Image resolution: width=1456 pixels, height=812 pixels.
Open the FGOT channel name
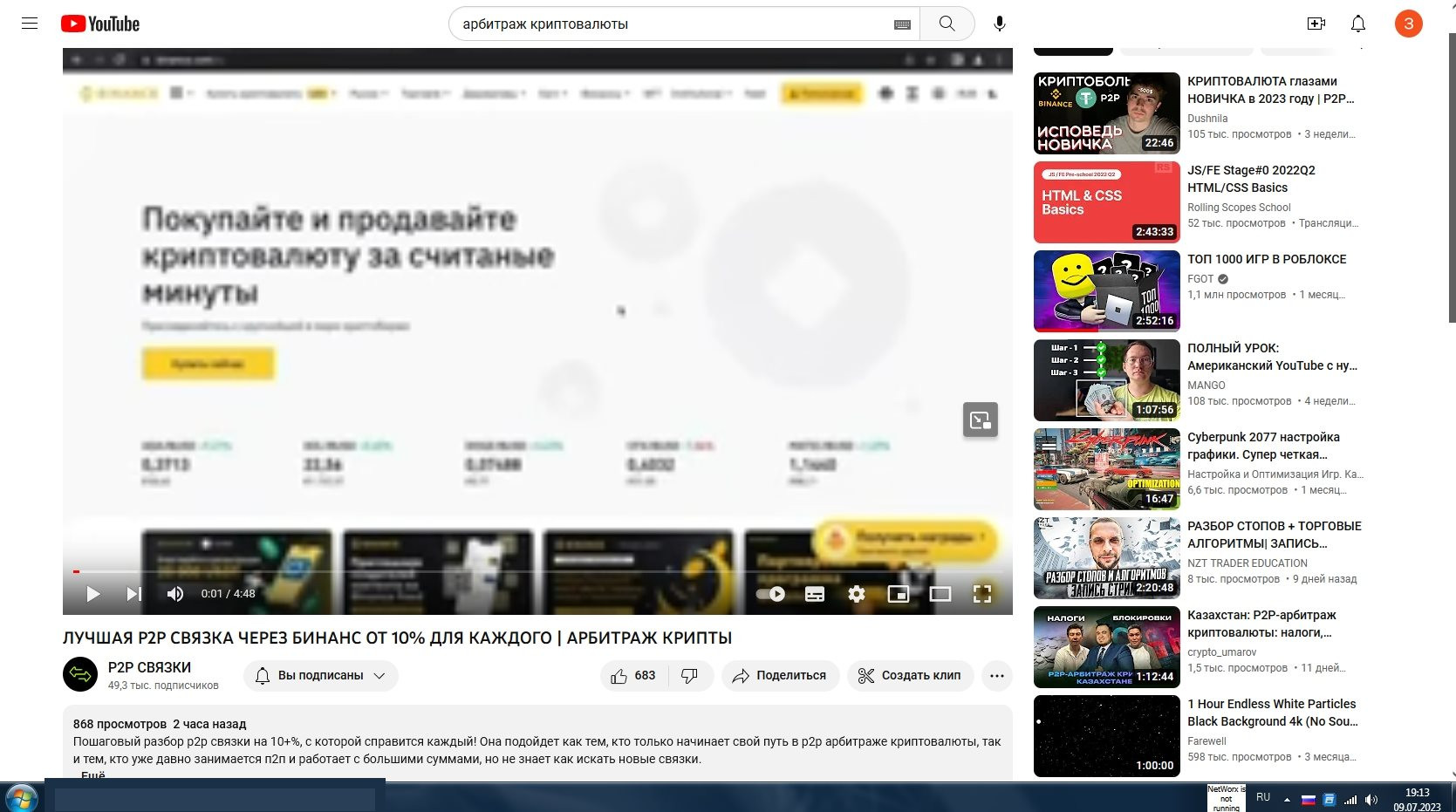tap(1200, 279)
